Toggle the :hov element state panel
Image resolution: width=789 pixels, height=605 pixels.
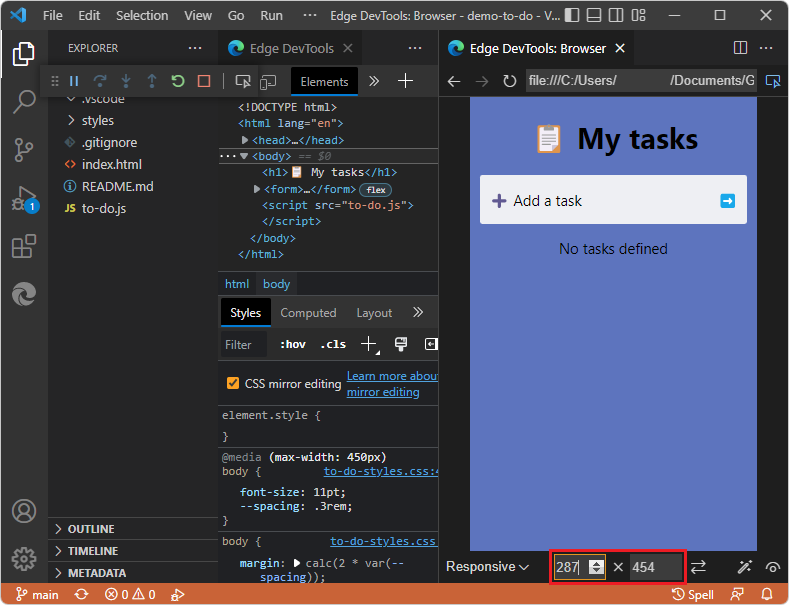[x=293, y=344]
